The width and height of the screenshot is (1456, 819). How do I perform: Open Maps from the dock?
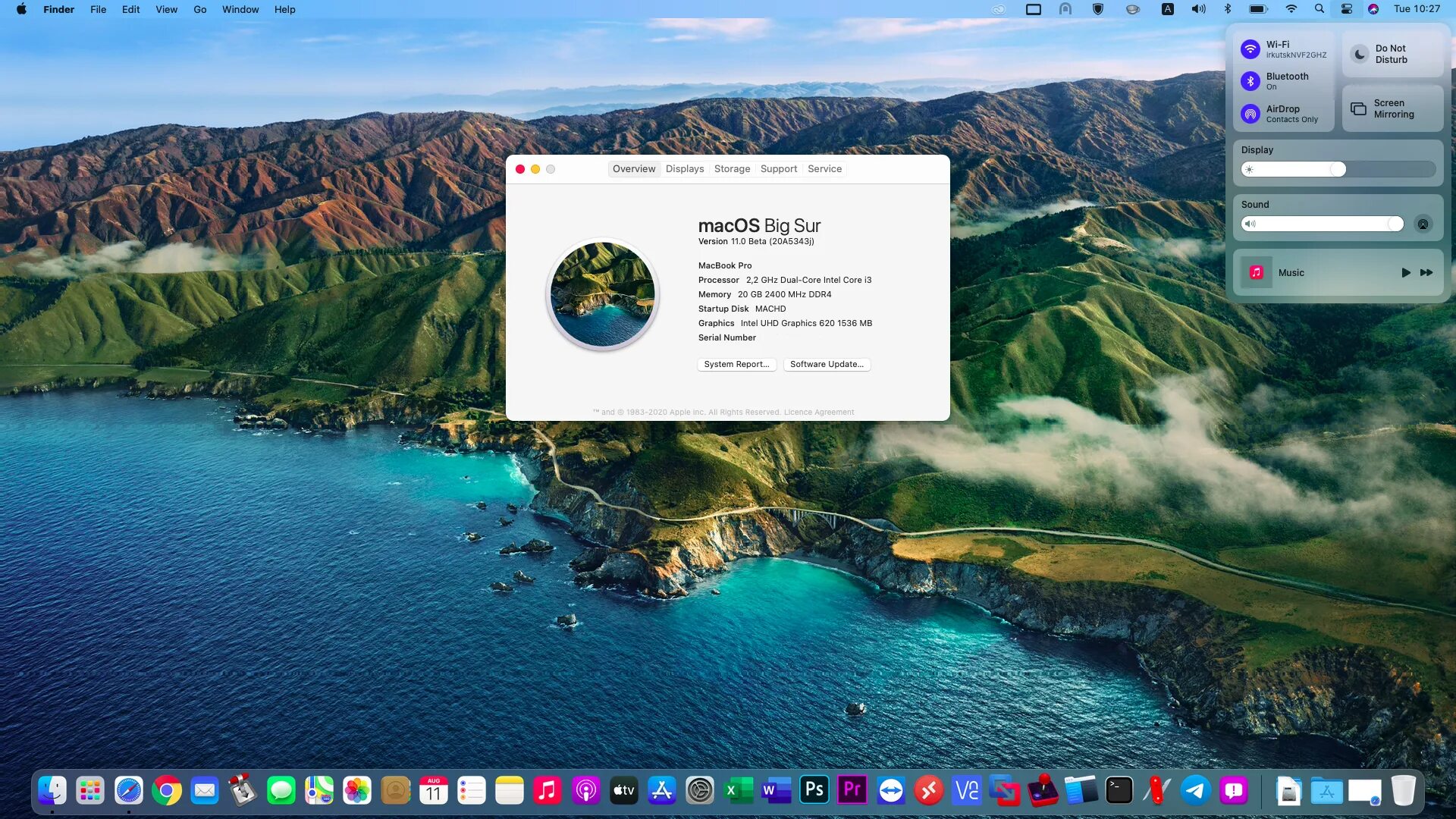[x=319, y=791]
